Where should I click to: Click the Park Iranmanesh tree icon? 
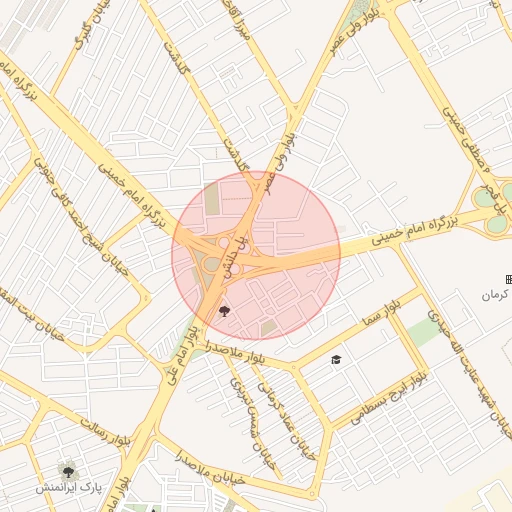tap(68, 472)
